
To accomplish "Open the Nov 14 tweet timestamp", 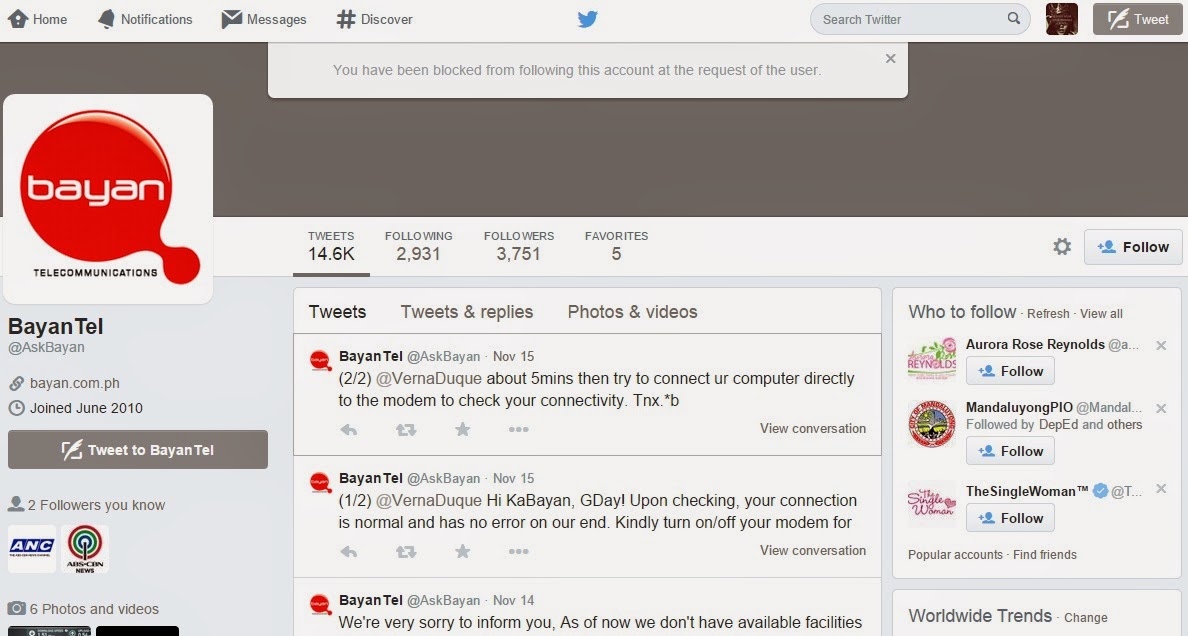I will coord(514,600).
